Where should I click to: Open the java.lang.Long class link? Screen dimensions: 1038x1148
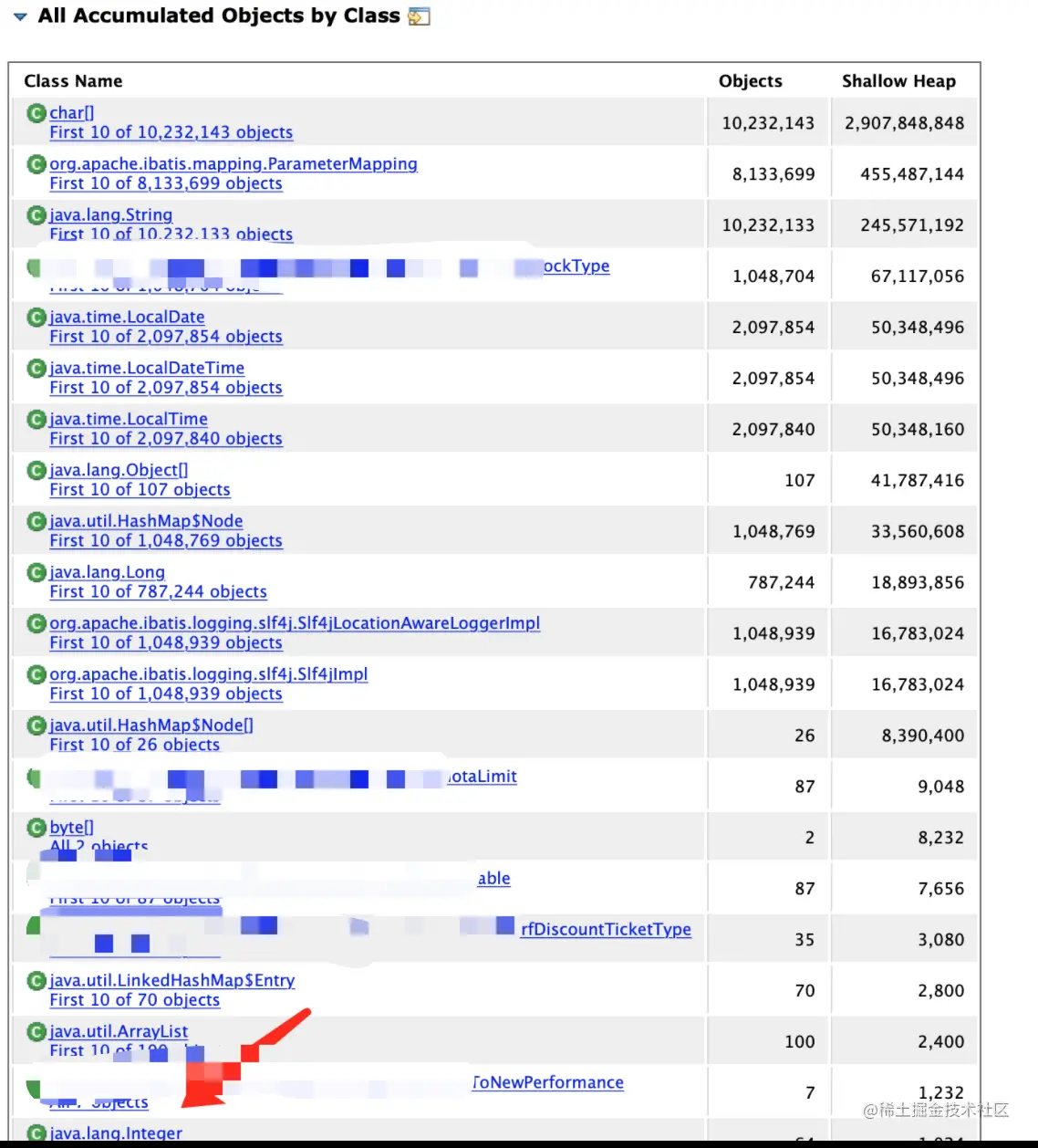pyautogui.click(x=107, y=573)
